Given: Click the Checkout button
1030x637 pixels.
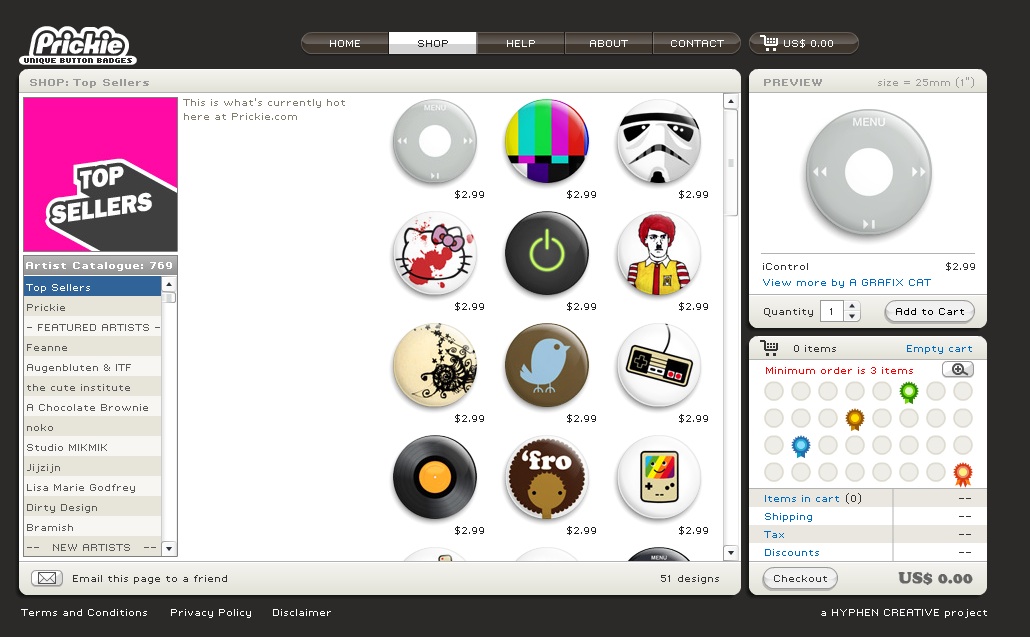Looking at the screenshot, I should pyautogui.click(x=800, y=578).
